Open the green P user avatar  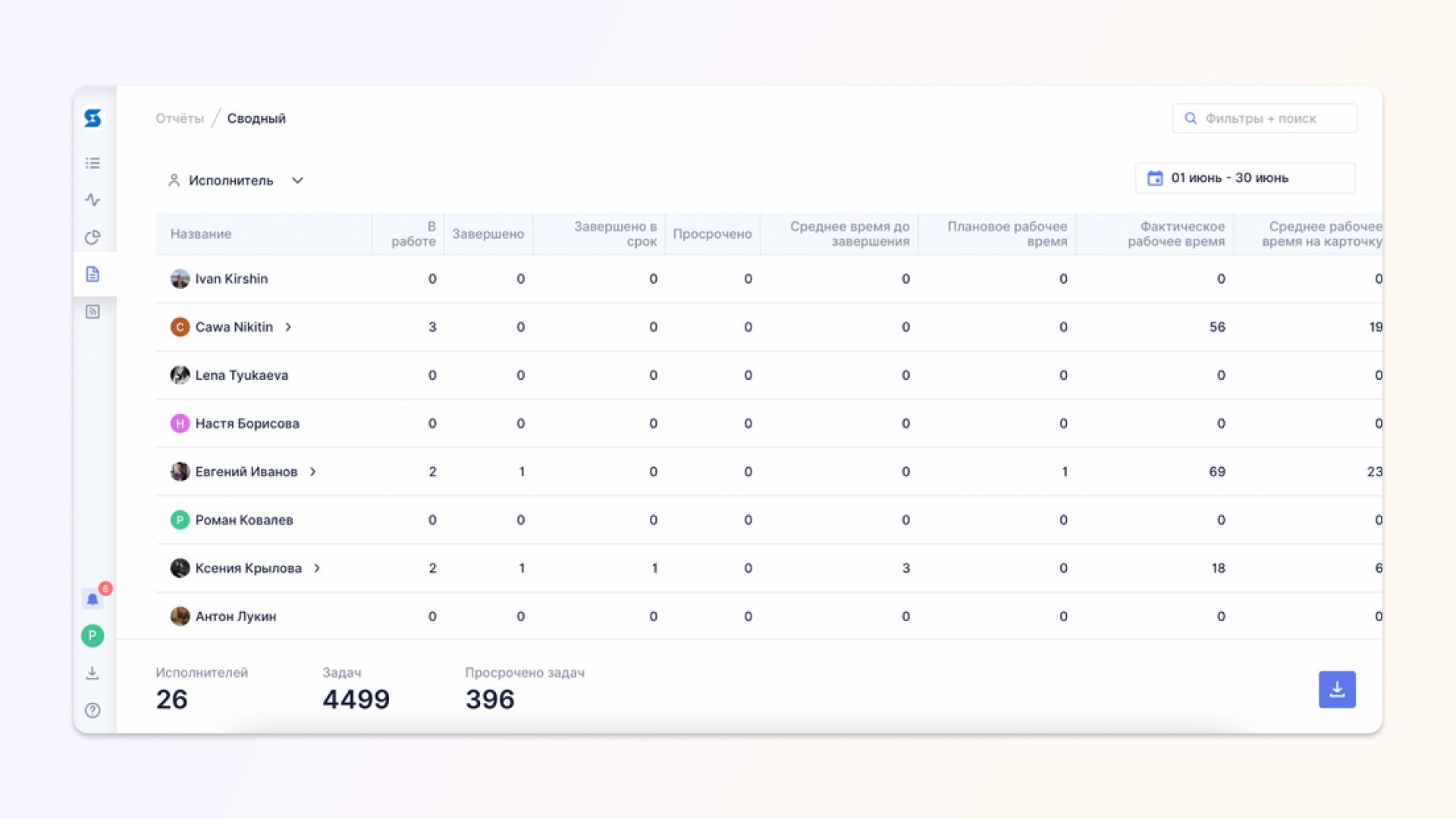93,635
